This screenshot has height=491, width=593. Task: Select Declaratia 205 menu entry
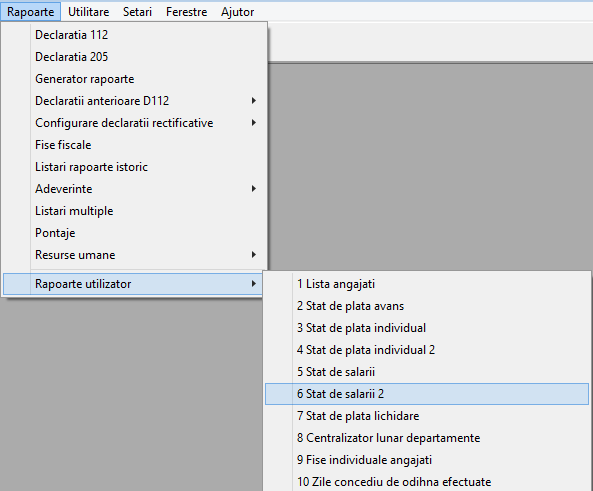click(x=134, y=57)
